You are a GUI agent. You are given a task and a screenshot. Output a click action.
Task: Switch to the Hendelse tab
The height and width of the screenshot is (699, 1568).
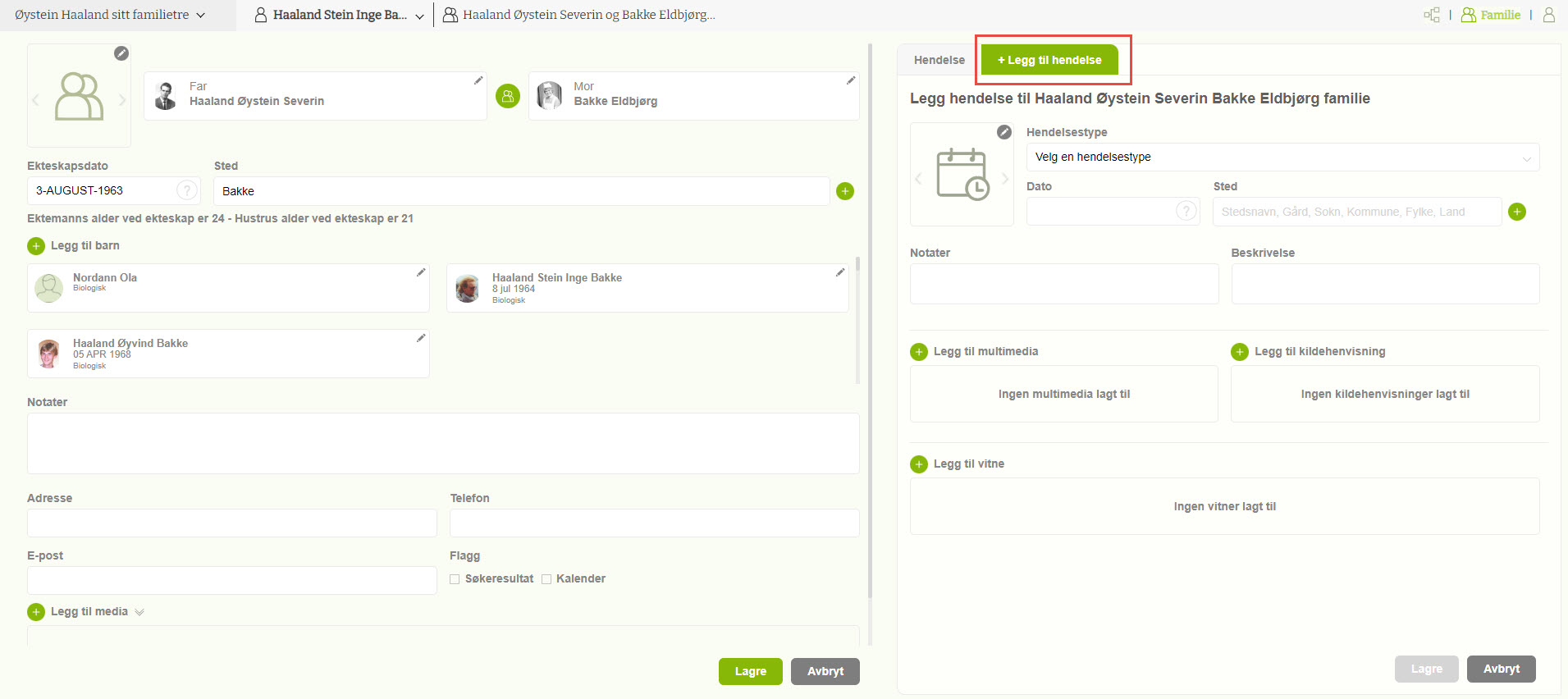pos(939,60)
